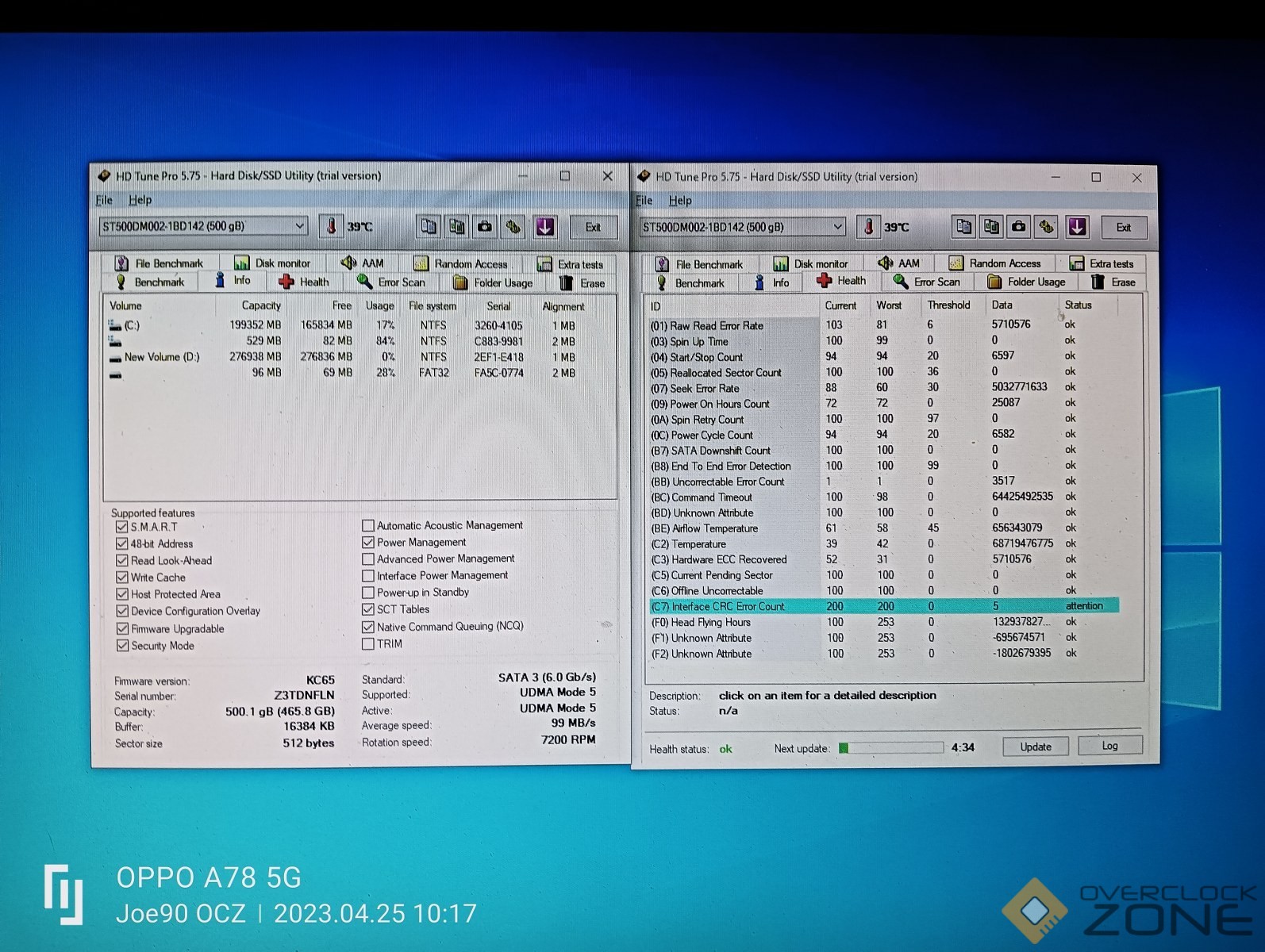
Task: Click Threshold column header in Health table
Action: [950, 305]
